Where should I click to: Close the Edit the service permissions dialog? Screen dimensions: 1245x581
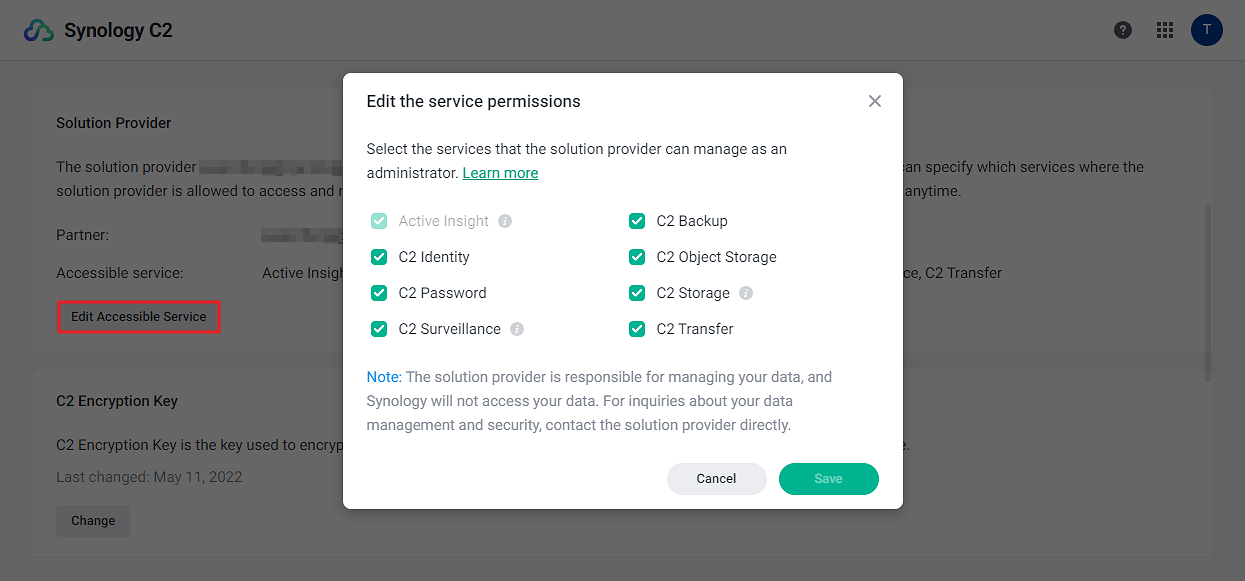[x=875, y=101]
